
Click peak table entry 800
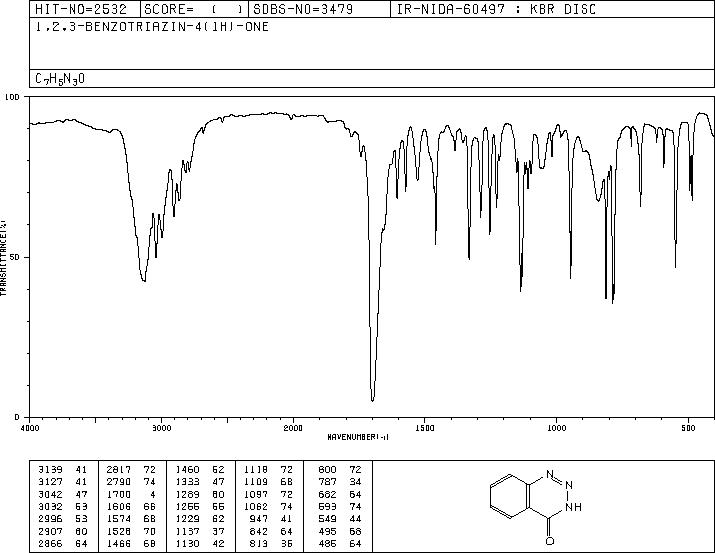point(327,470)
